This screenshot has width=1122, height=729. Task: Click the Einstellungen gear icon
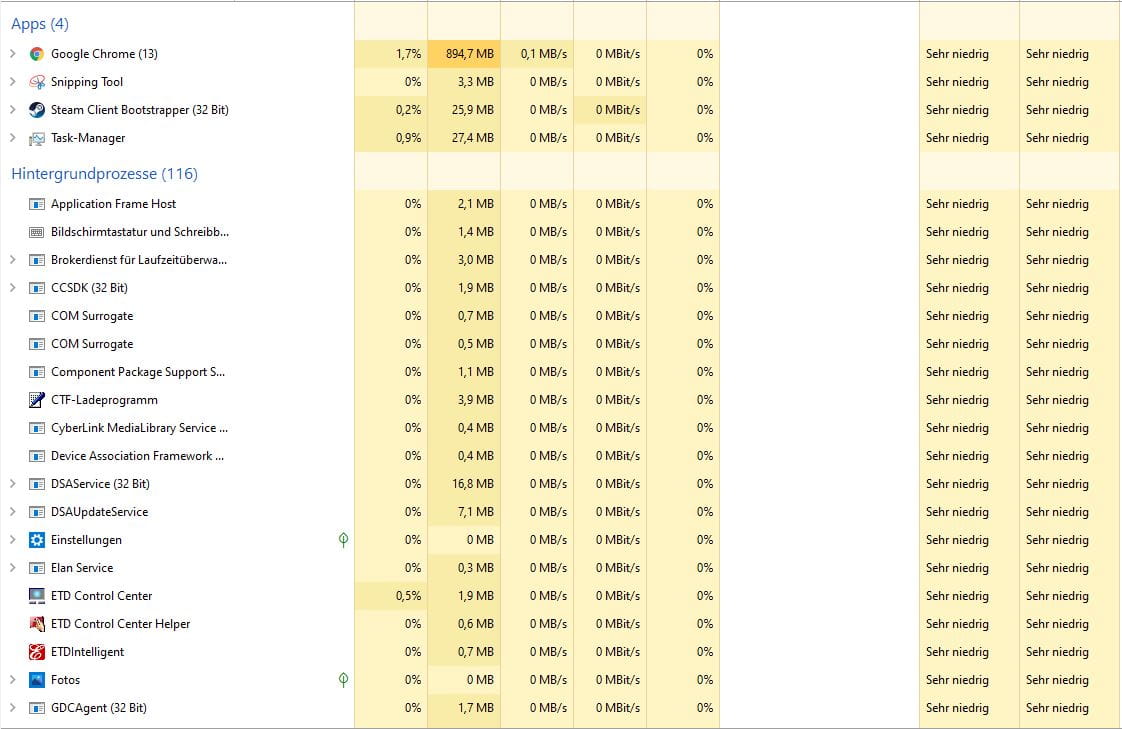point(37,540)
